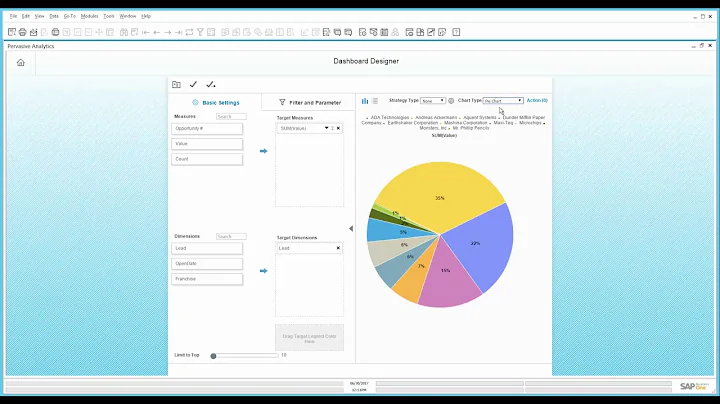Click the checkmark-with-dot save-as icon

click(x=211, y=84)
